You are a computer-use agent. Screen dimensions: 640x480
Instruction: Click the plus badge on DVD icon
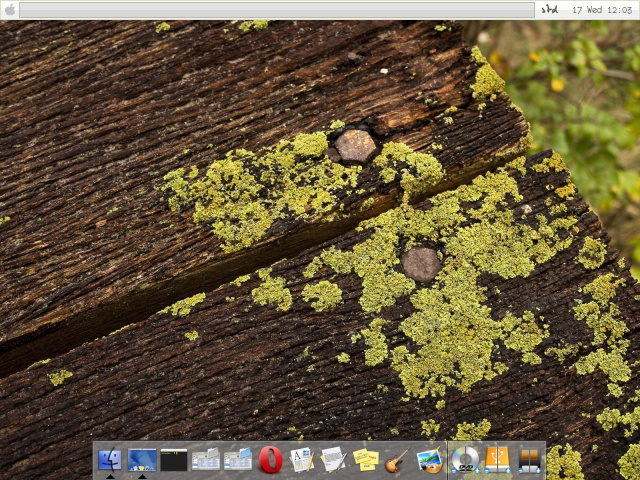tap(478, 470)
